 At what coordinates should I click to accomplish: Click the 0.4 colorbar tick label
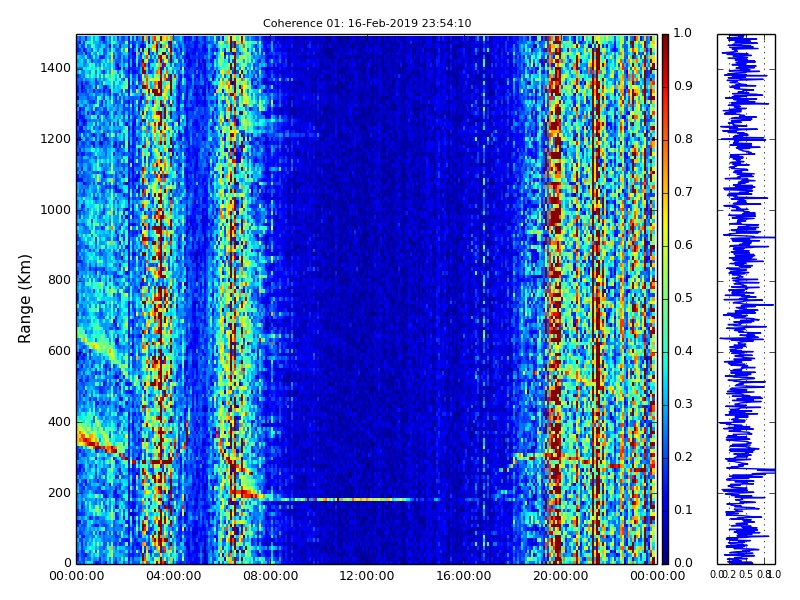683,351
